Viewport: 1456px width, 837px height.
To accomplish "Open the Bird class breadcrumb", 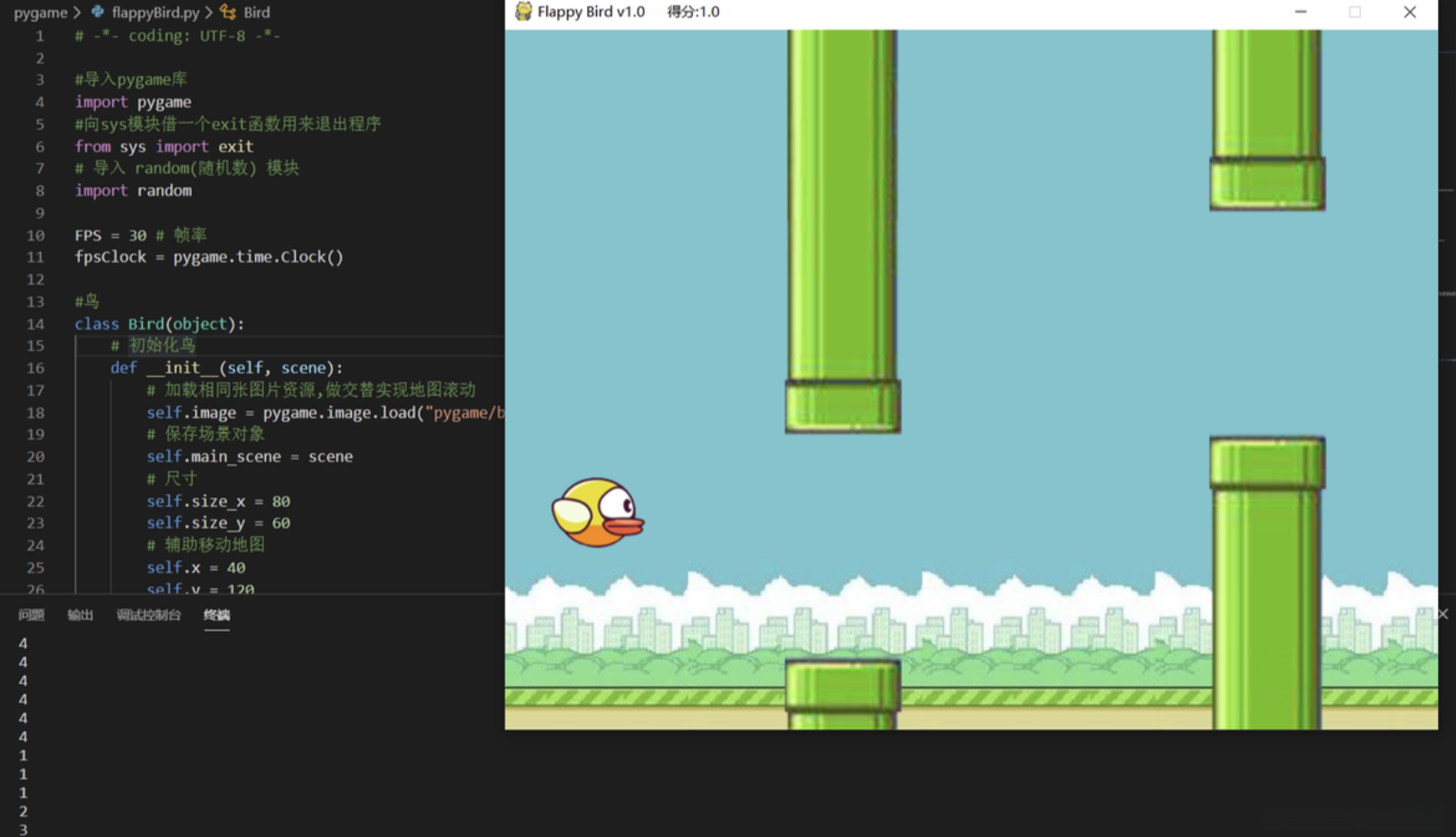I will coord(257,13).
